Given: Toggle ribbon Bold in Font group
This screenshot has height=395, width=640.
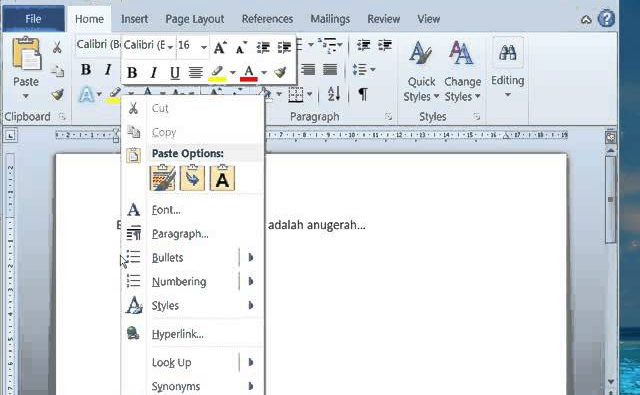Looking at the screenshot, I should pyautogui.click(x=86, y=70).
